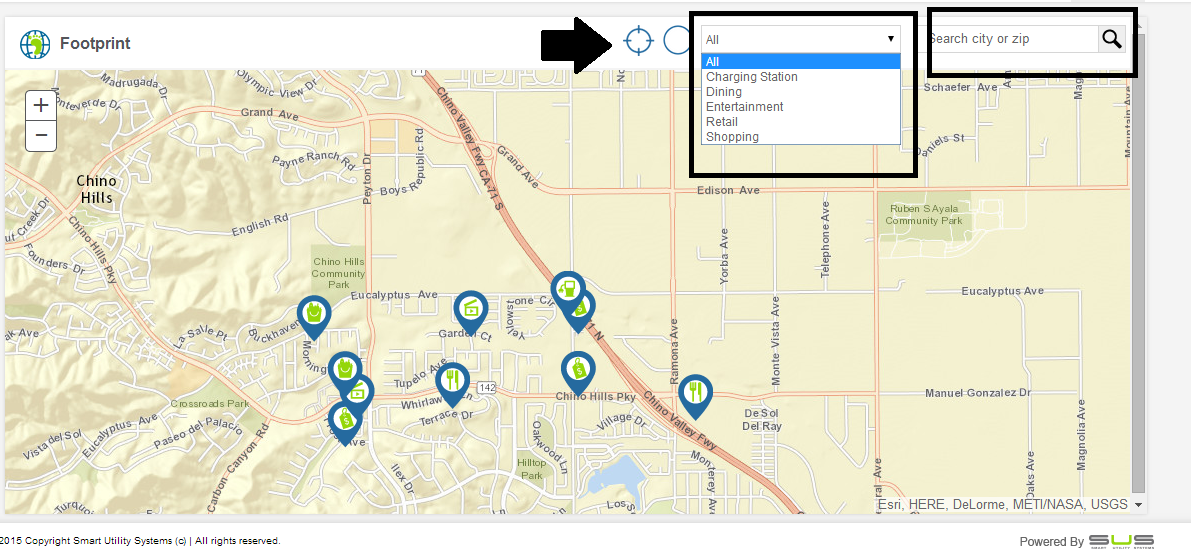Zoom in the map with plus button
Viewport: 1191px width, 553px height.
[41, 105]
